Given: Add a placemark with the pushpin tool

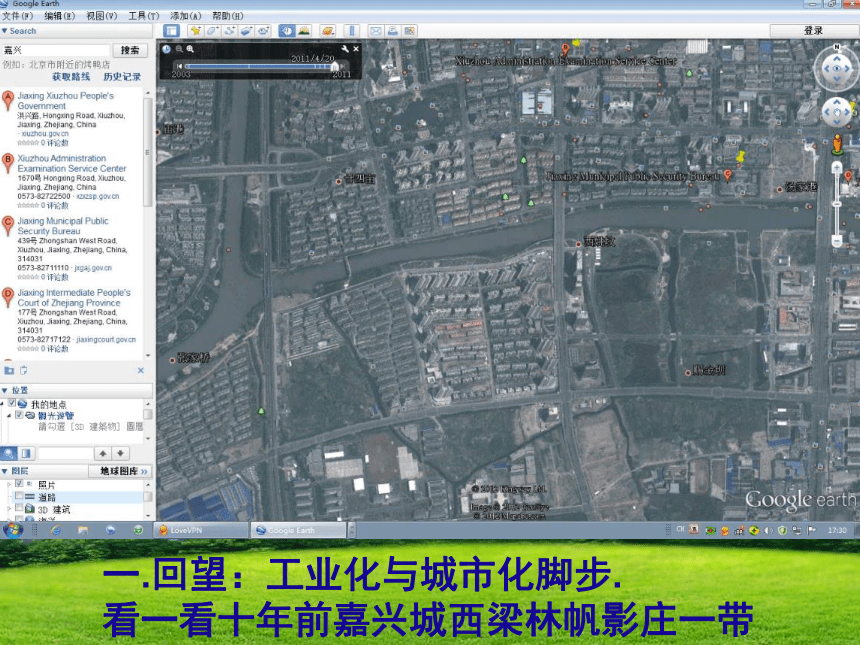Looking at the screenshot, I should pos(195,31).
